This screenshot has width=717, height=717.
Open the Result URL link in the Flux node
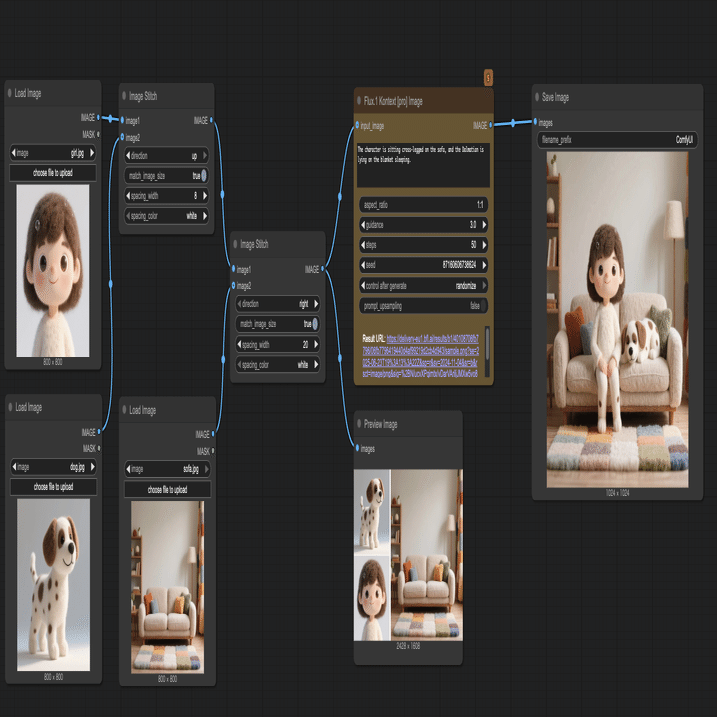click(x=420, y=356)
